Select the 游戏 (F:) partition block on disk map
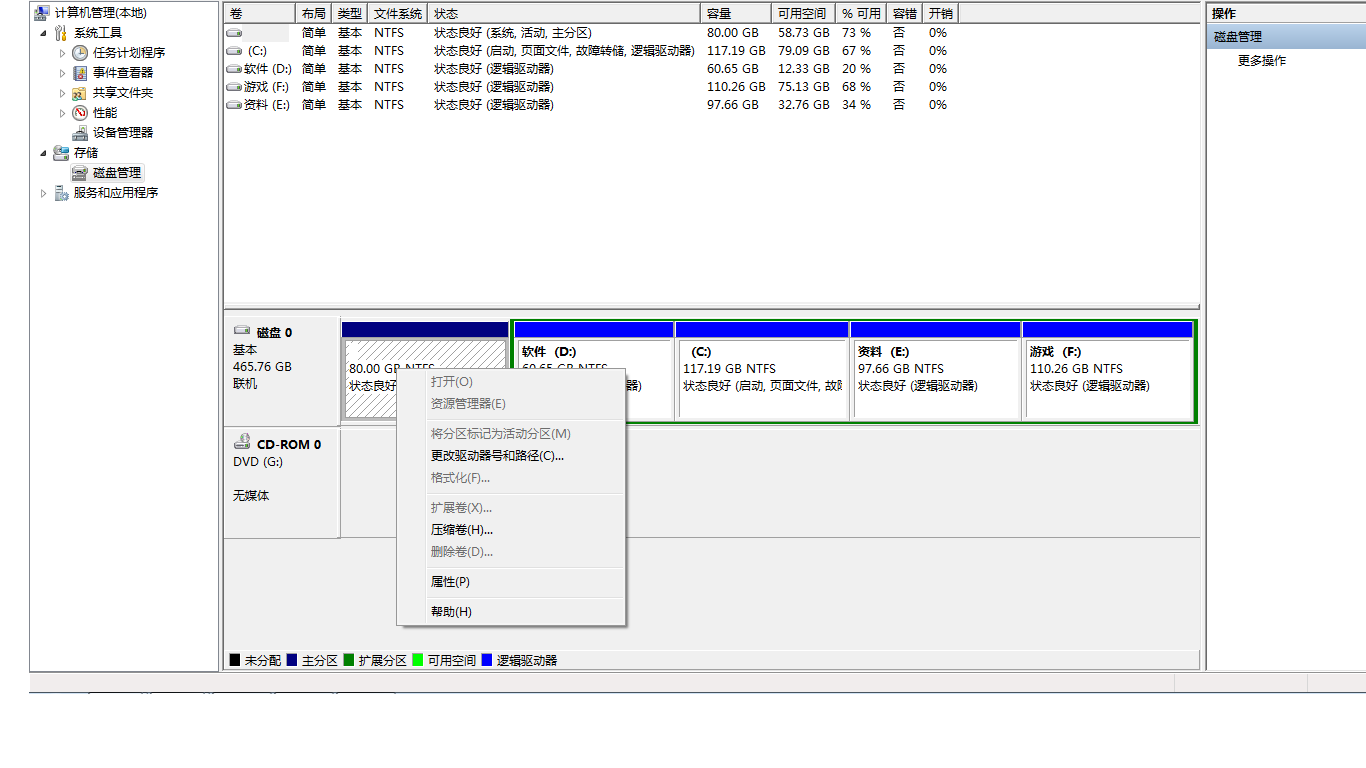The image size is (1366, 768). pyautogui.click(x=1108, y=370)
